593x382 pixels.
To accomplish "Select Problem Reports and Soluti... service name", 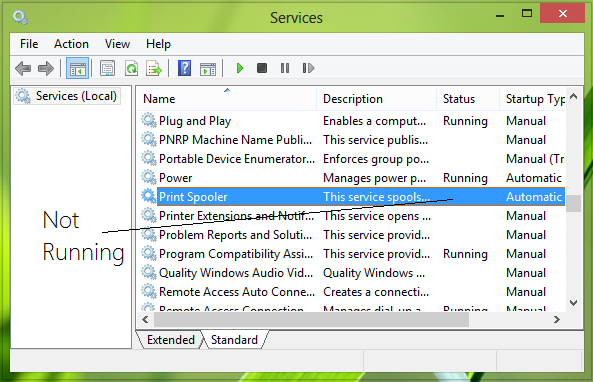I will tap(236, 235).
